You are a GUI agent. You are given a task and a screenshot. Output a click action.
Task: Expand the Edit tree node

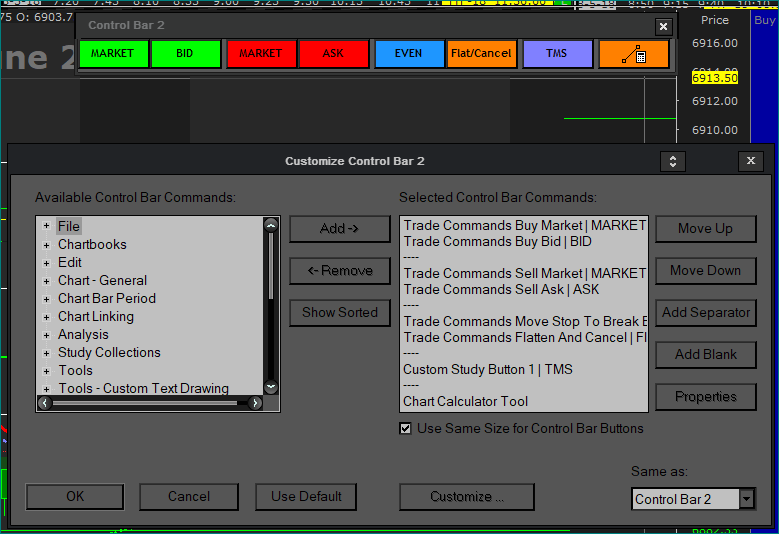click(x=46, y=263)
